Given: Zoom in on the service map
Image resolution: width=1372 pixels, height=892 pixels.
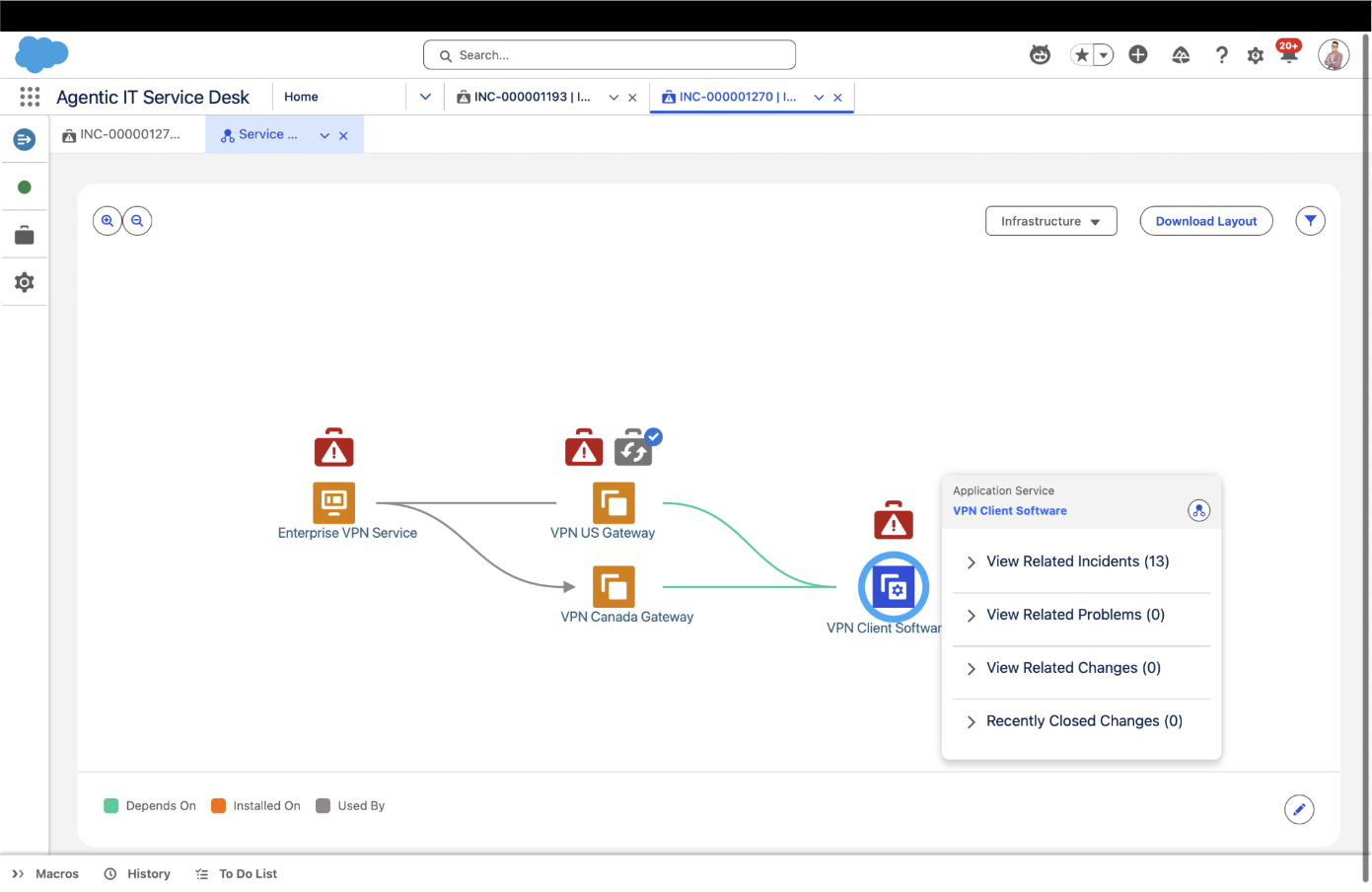Looking at the screenshot, I should (108, 221).
